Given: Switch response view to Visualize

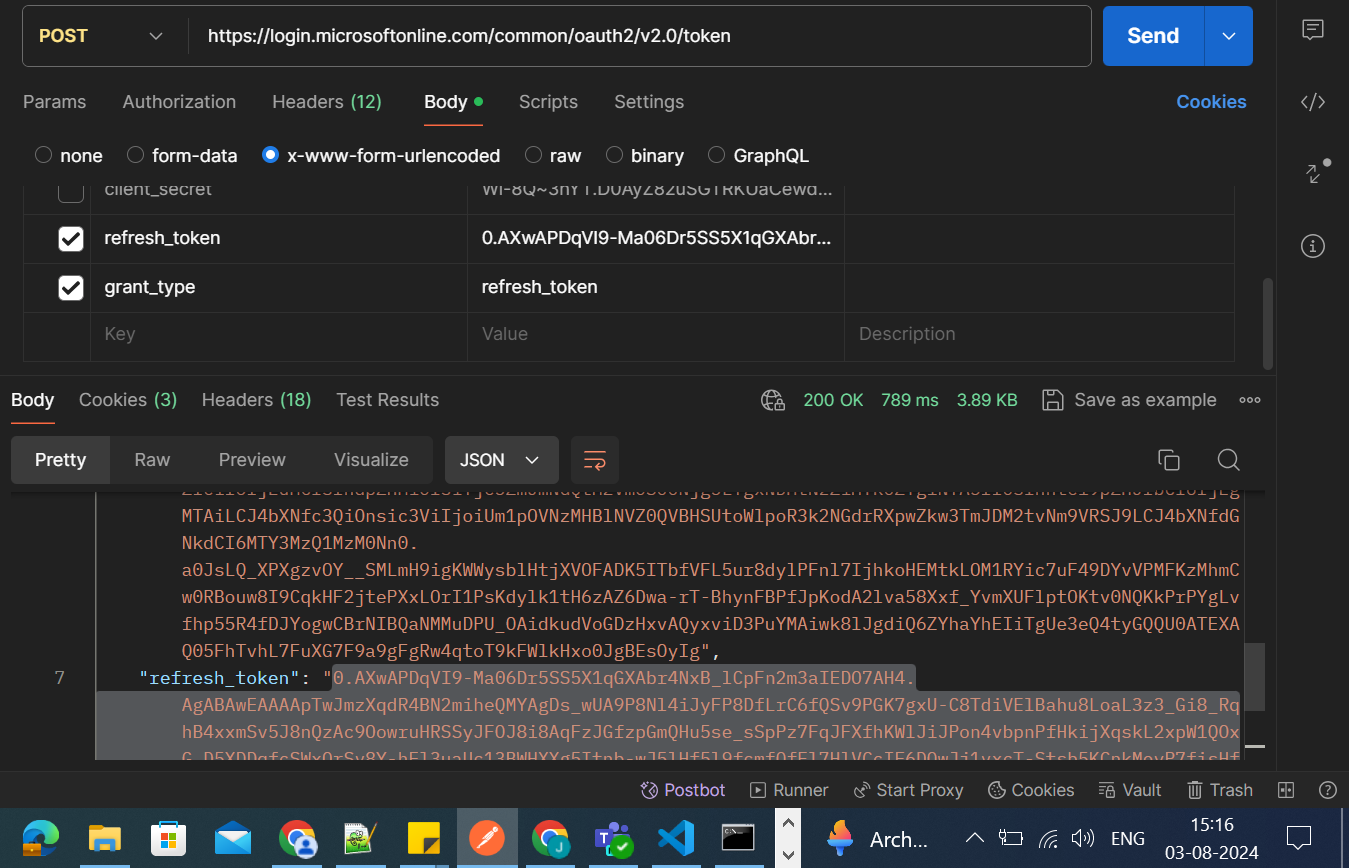Looking at the screenshot, I should 371,460.
